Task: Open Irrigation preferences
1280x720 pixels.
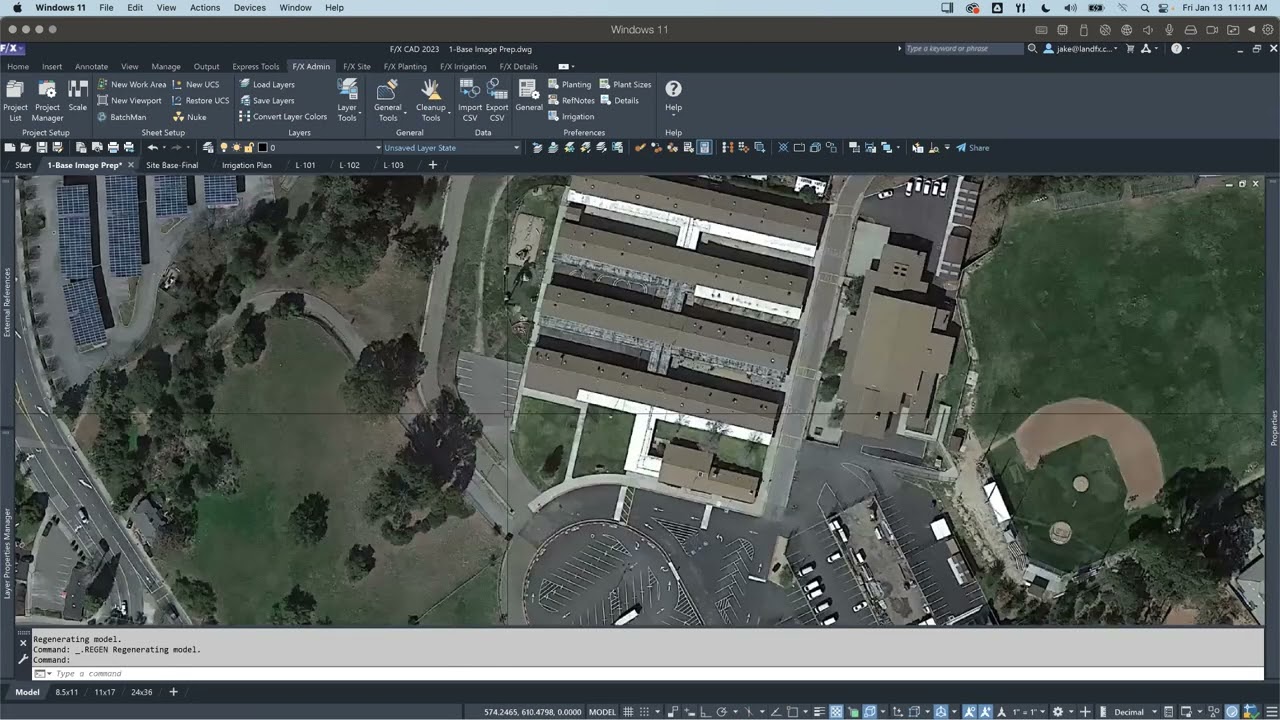Action: coord(571,117)
